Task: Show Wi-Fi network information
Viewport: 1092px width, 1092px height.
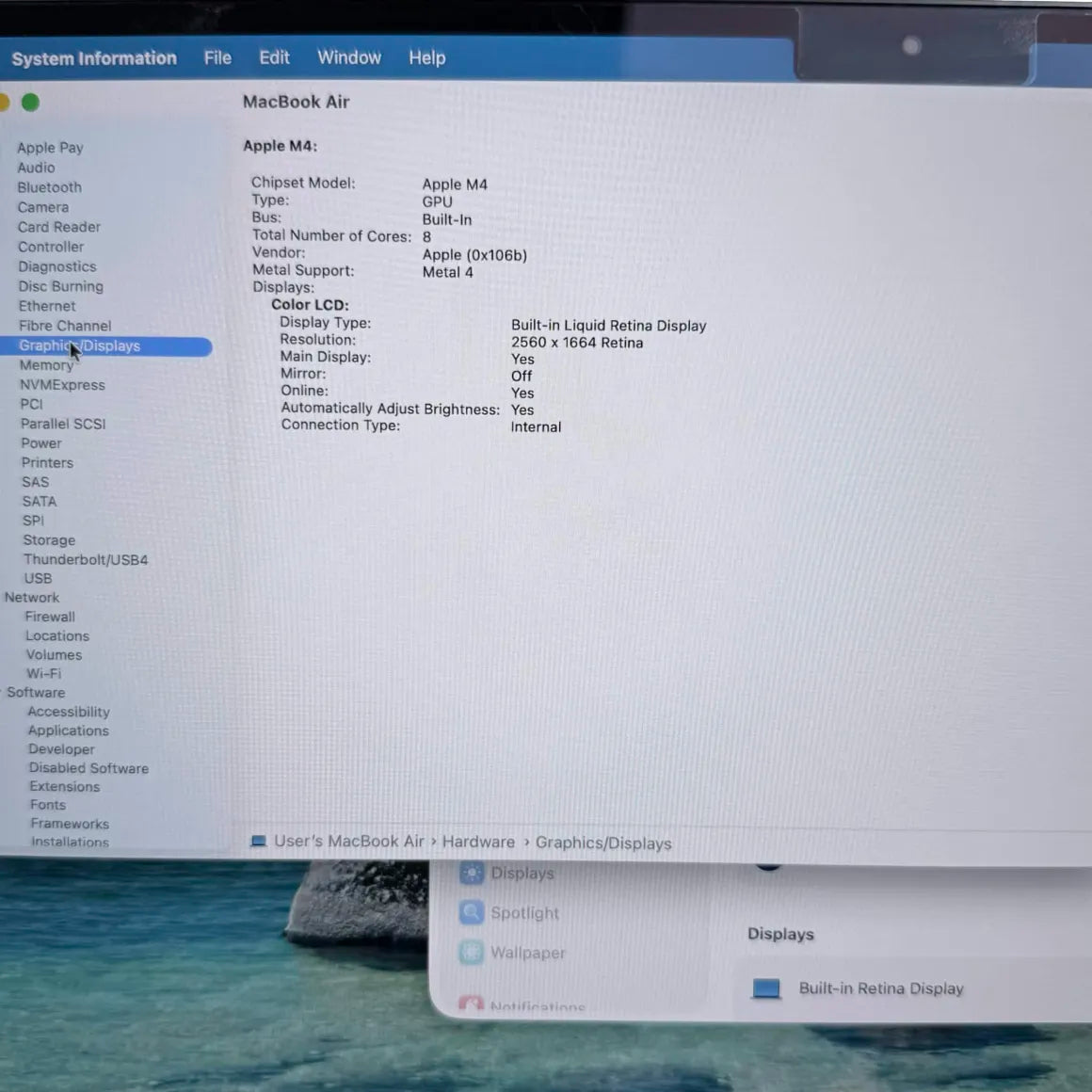Action: click(44, 673)
